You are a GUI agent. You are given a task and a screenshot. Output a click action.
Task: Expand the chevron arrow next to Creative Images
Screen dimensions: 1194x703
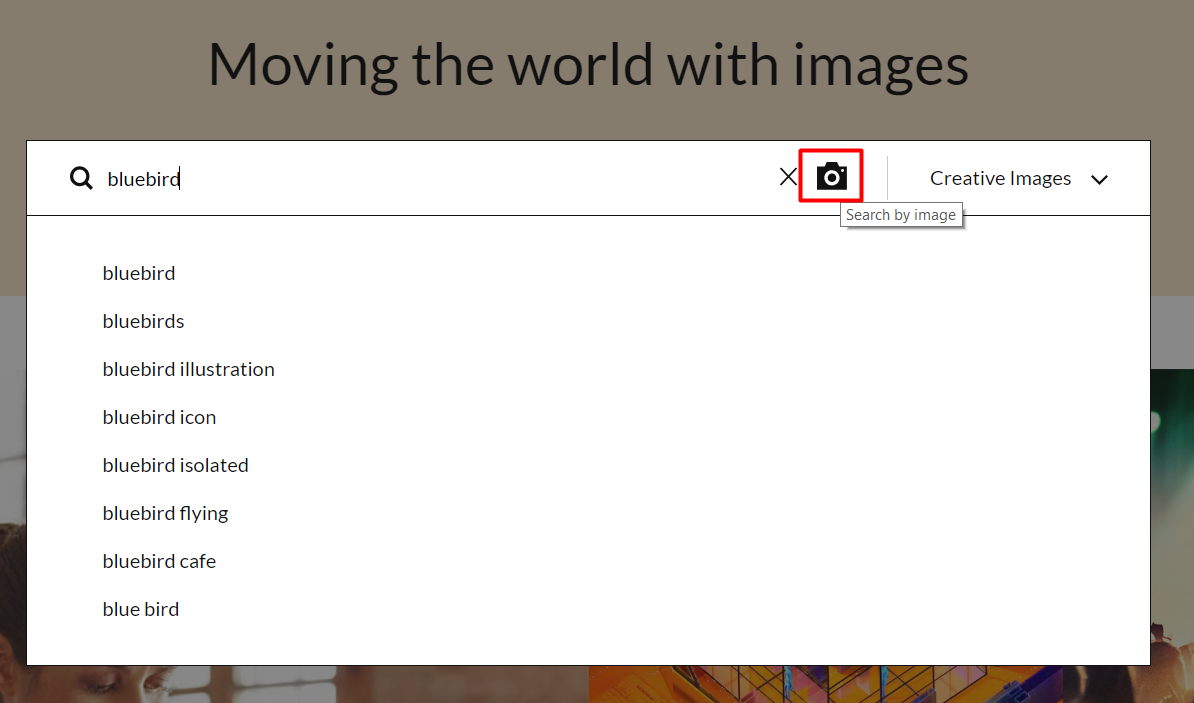pos(1099,180)
